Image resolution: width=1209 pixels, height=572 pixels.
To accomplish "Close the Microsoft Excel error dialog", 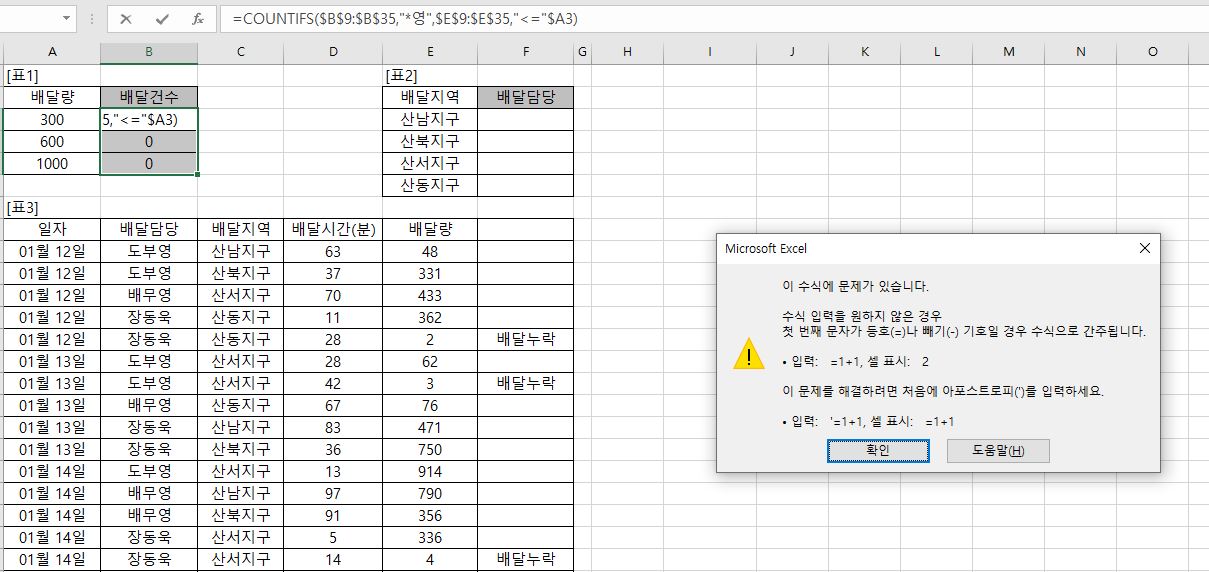I will 1144,248.
